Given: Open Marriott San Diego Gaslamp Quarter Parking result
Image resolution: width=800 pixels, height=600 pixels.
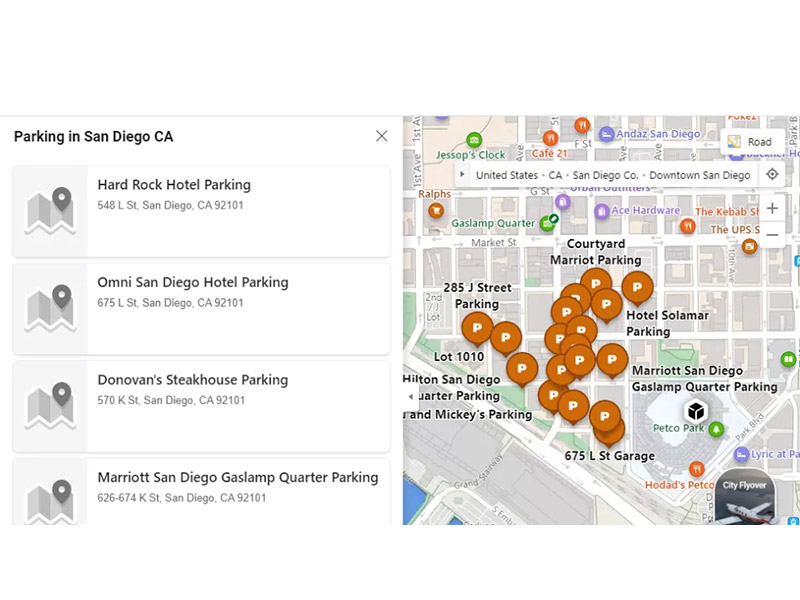Looking at the screenshot, I should pos(201,491).
